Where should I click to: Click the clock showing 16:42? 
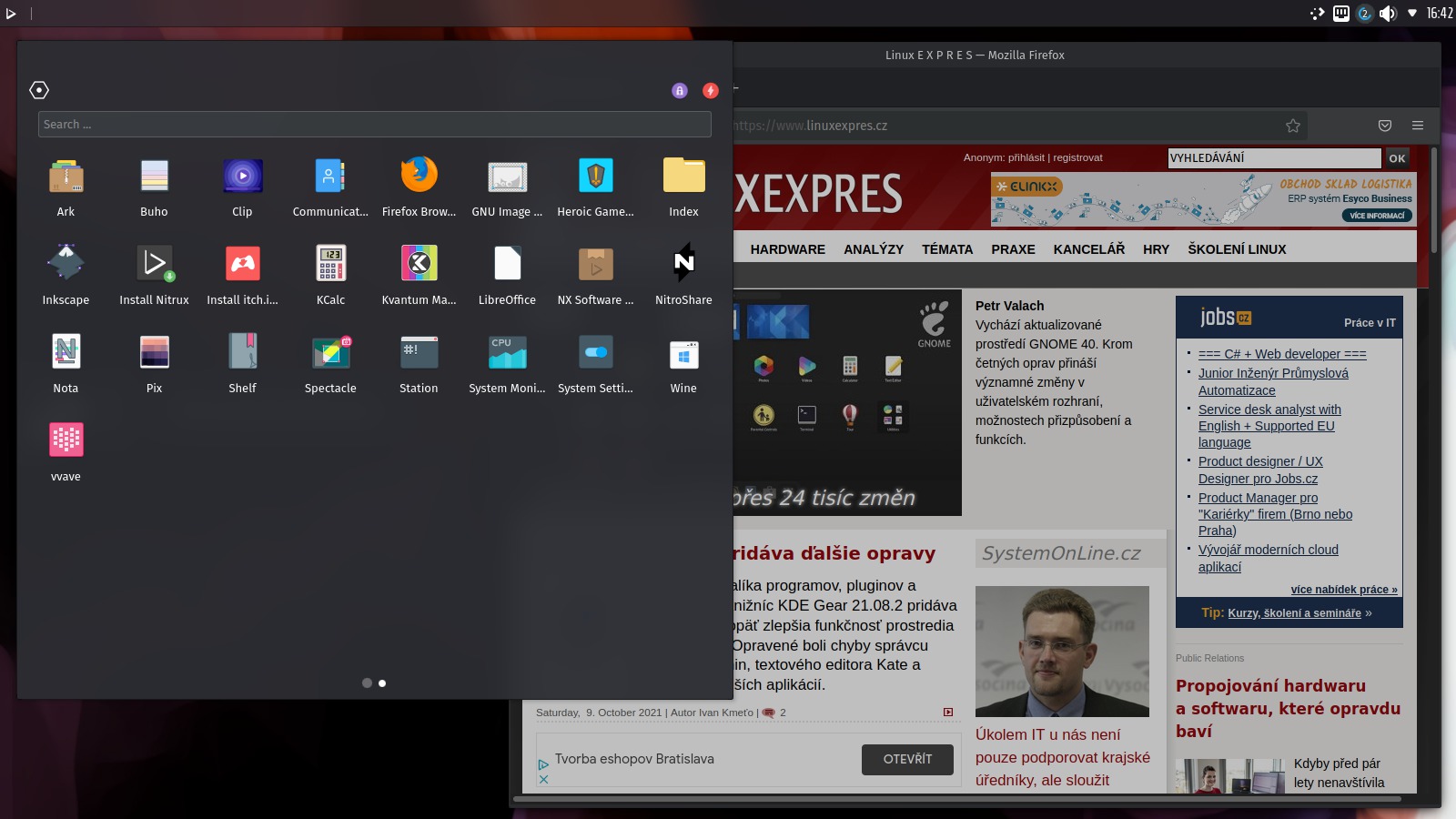[x=1440, y=13]
